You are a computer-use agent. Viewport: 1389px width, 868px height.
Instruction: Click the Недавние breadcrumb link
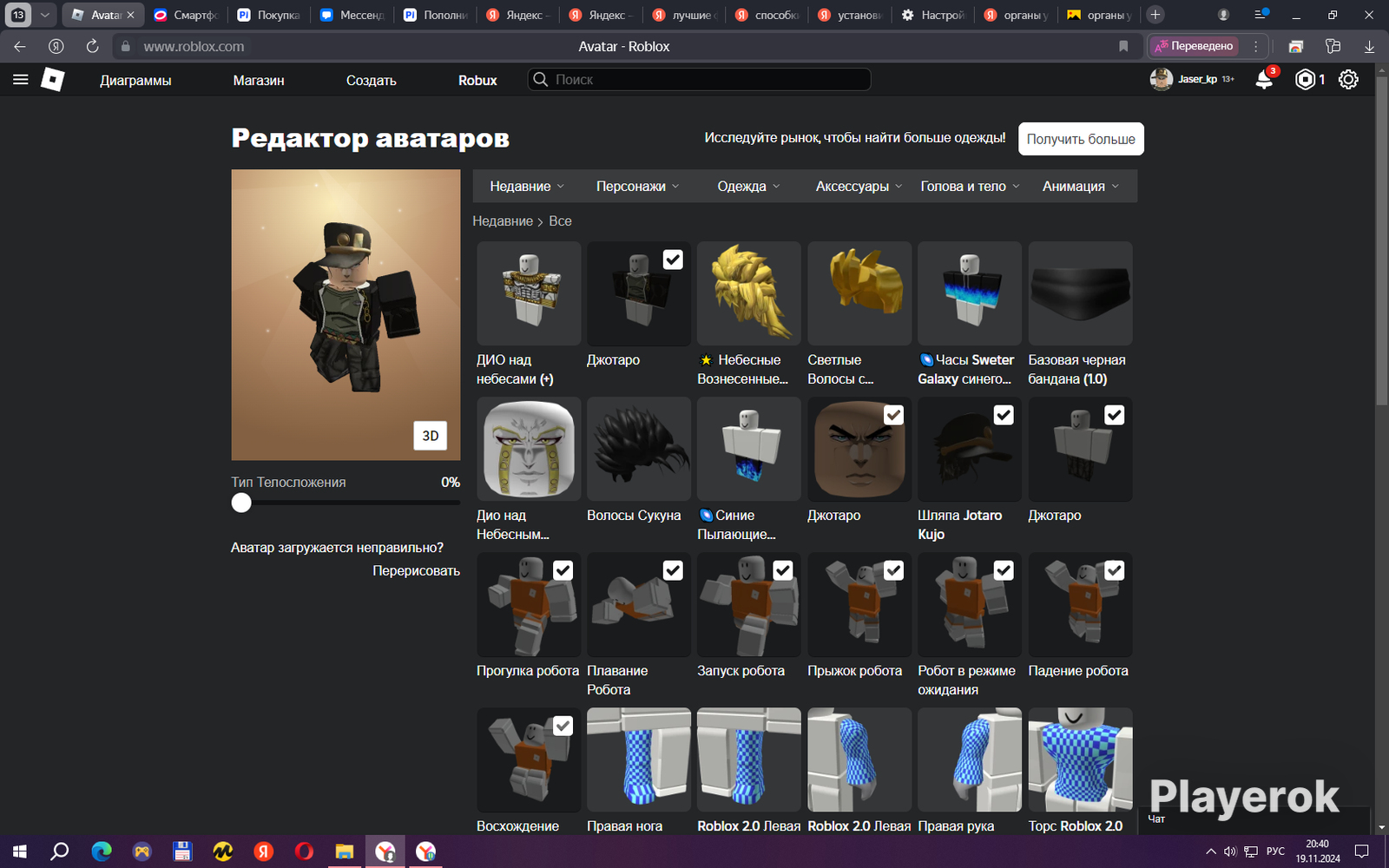[x=503, y=221]
